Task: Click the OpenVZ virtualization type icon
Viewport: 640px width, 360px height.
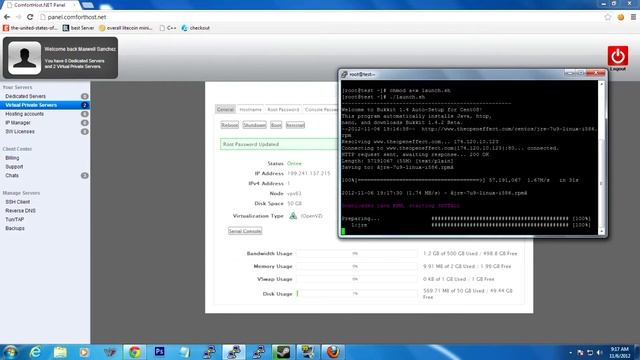Action: pyautogui.click(x=293, y=216)
